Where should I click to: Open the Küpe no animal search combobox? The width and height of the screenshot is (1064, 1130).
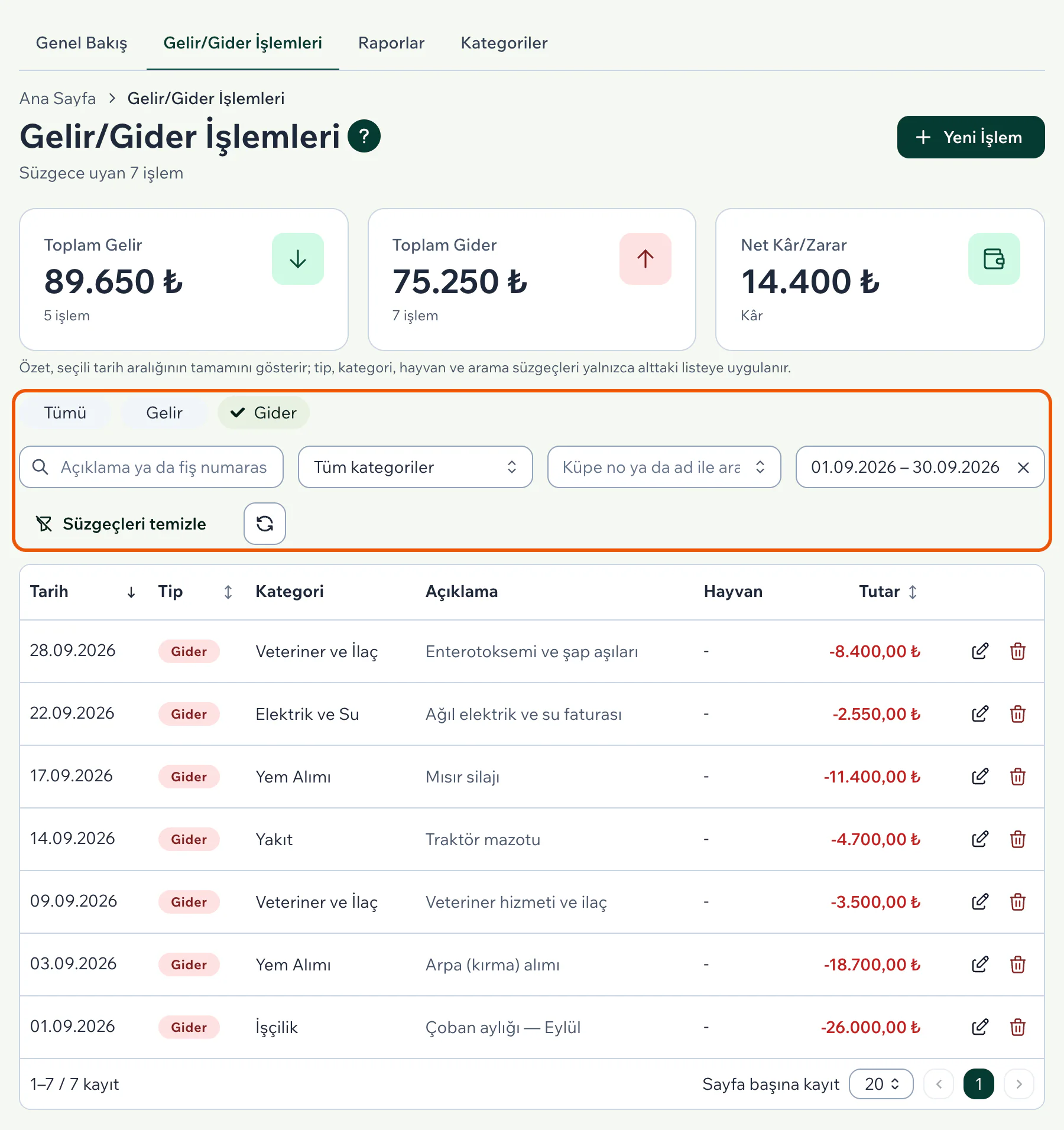[x=664, y=467]
